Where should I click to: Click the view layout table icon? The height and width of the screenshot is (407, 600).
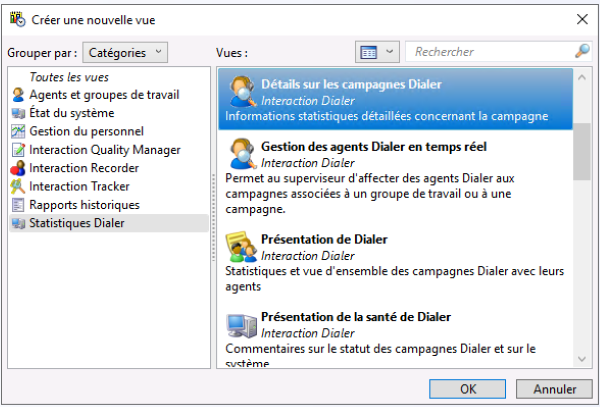point(369,52)
